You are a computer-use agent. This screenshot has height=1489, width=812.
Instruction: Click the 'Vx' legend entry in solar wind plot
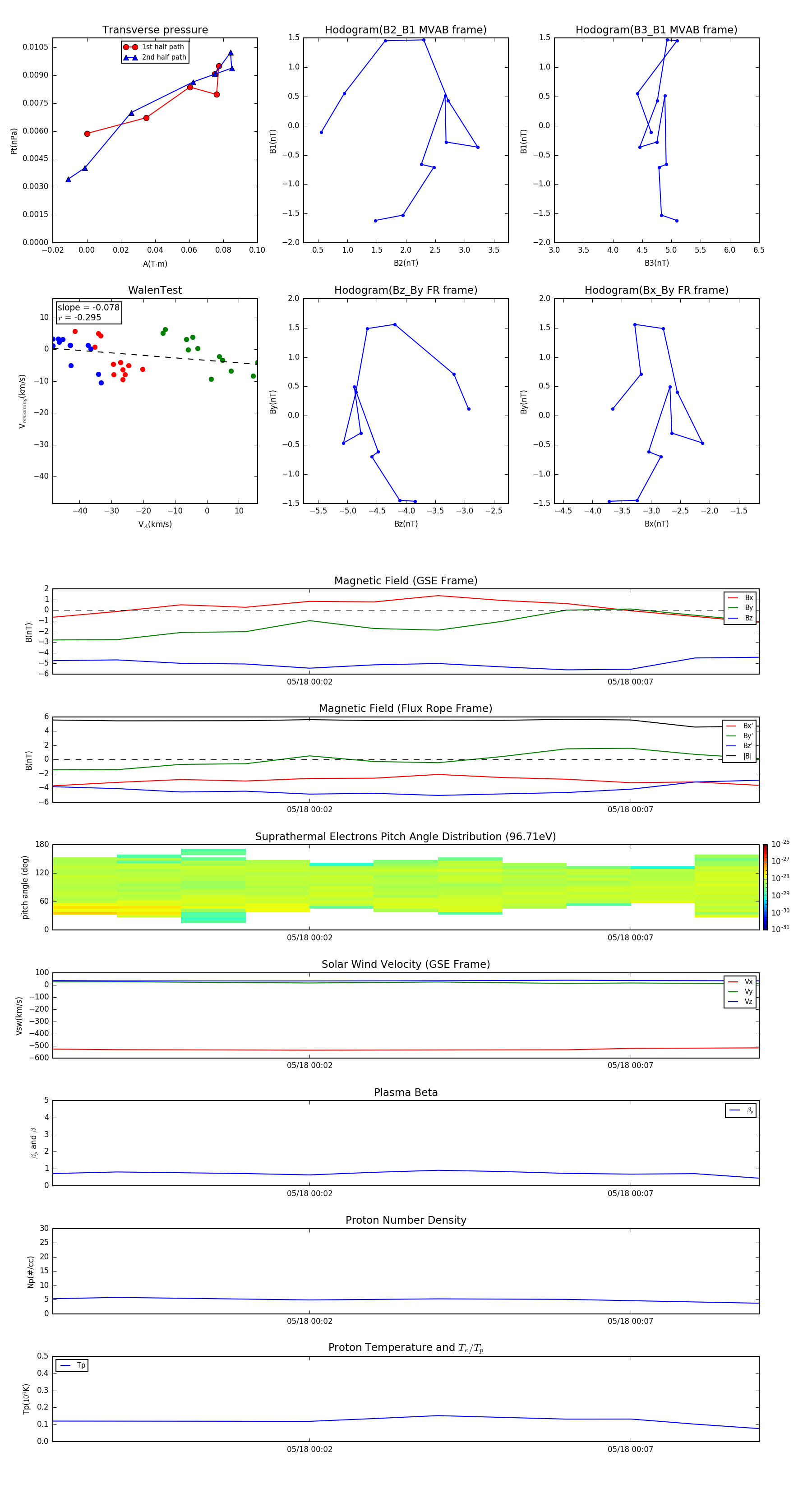pyautogui.click(x=740, y=981)
